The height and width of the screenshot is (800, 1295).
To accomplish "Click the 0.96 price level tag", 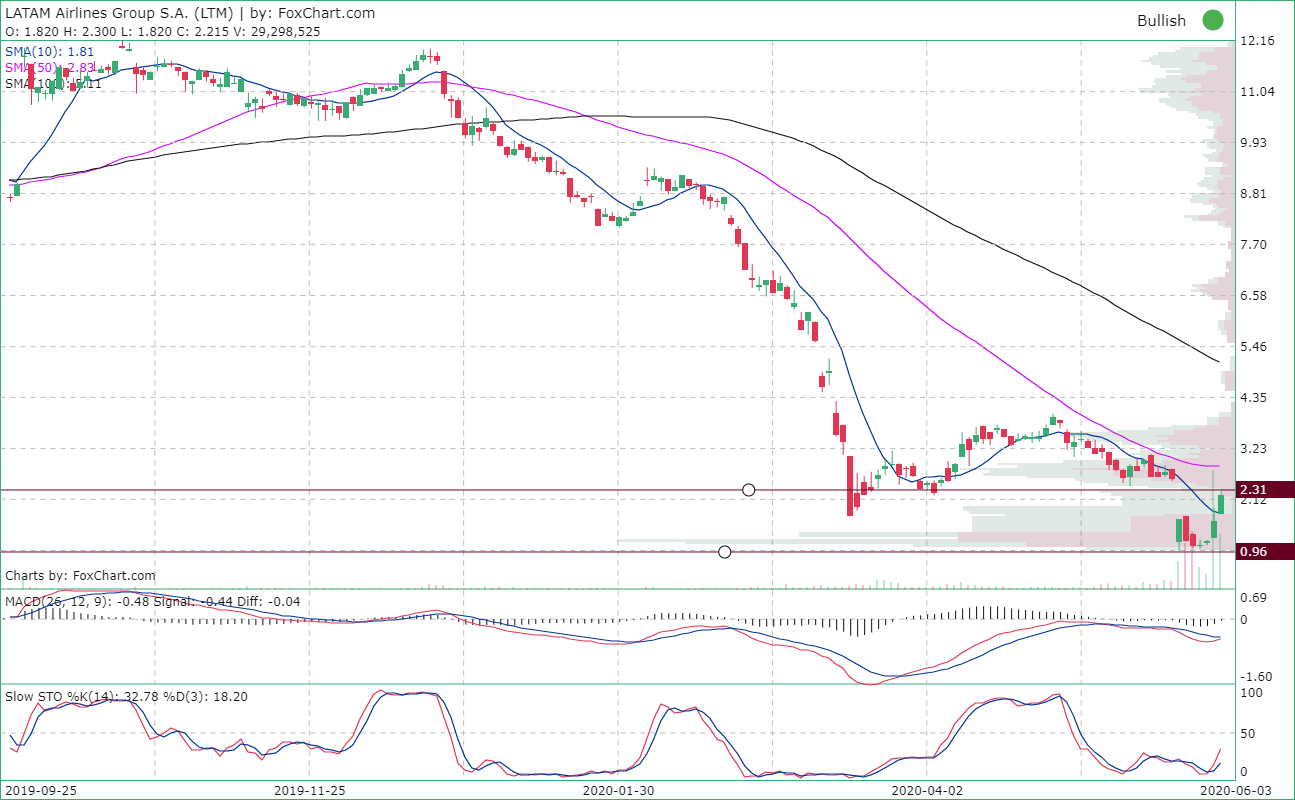I will tap(1265, 551).
